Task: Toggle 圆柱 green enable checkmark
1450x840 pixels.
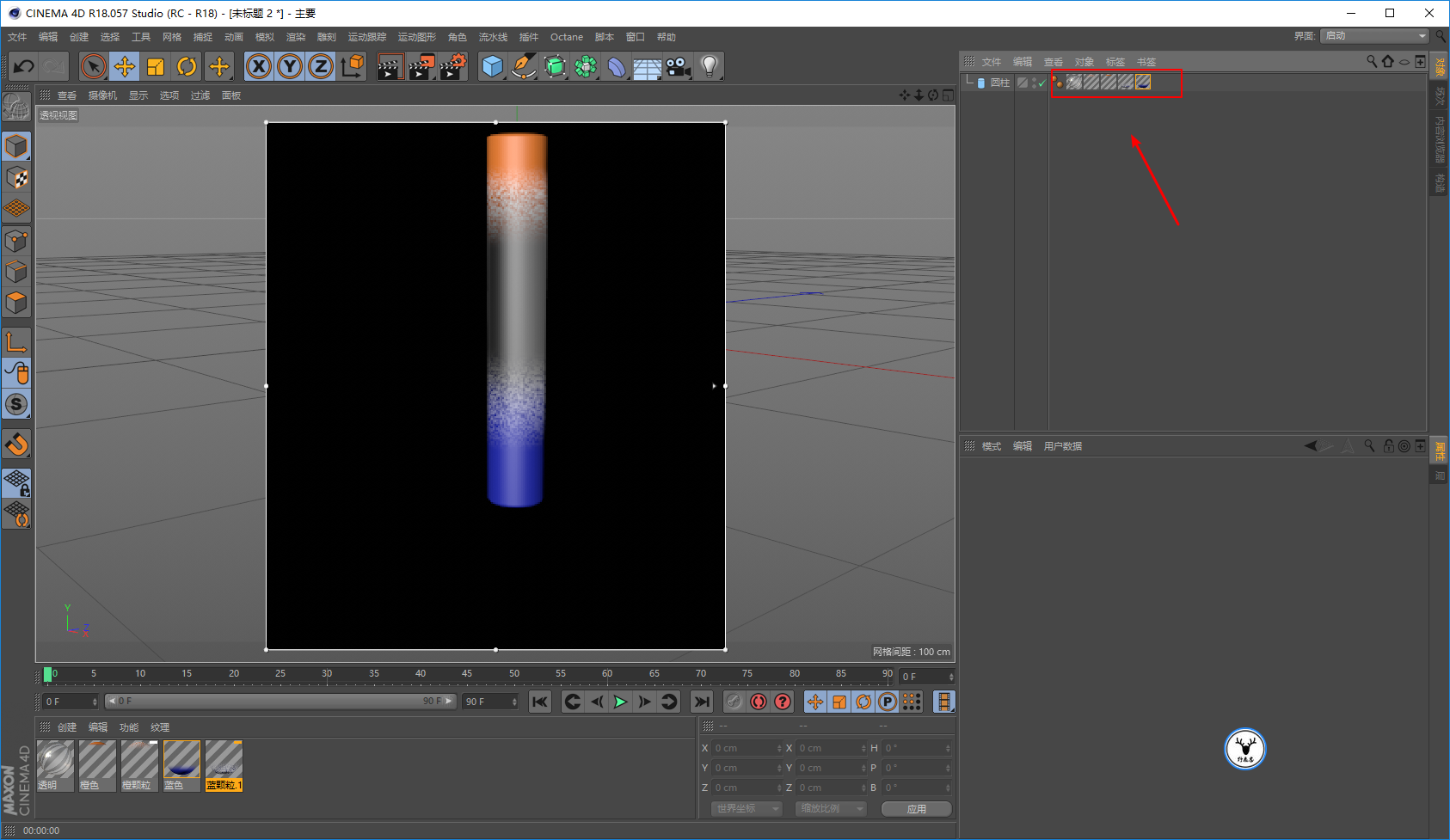Action: click(x=1042, y=83)
